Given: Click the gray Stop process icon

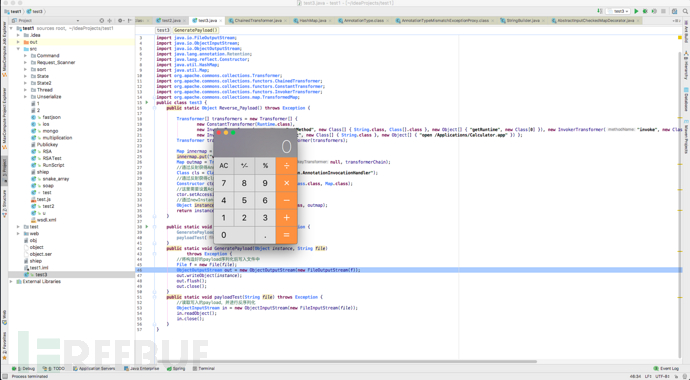Looking at the screenshot, I should [663, 11].
